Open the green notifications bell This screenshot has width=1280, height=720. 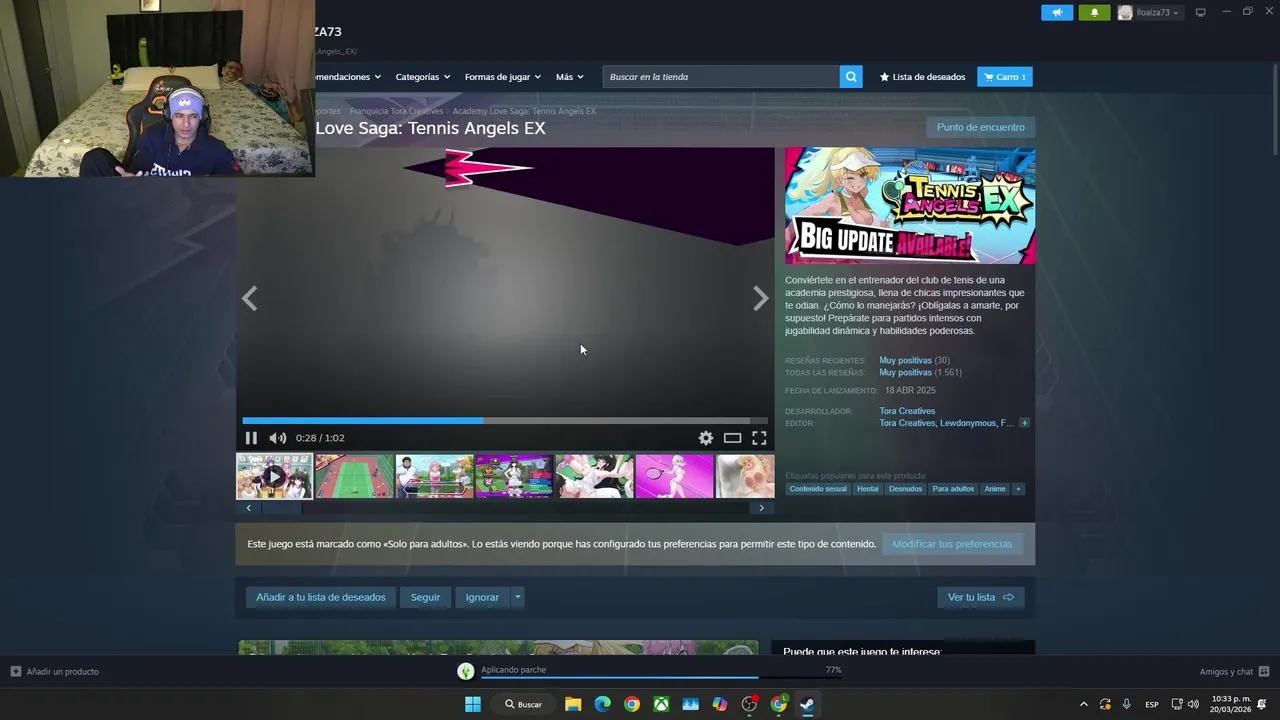(x=1094, y=12)
